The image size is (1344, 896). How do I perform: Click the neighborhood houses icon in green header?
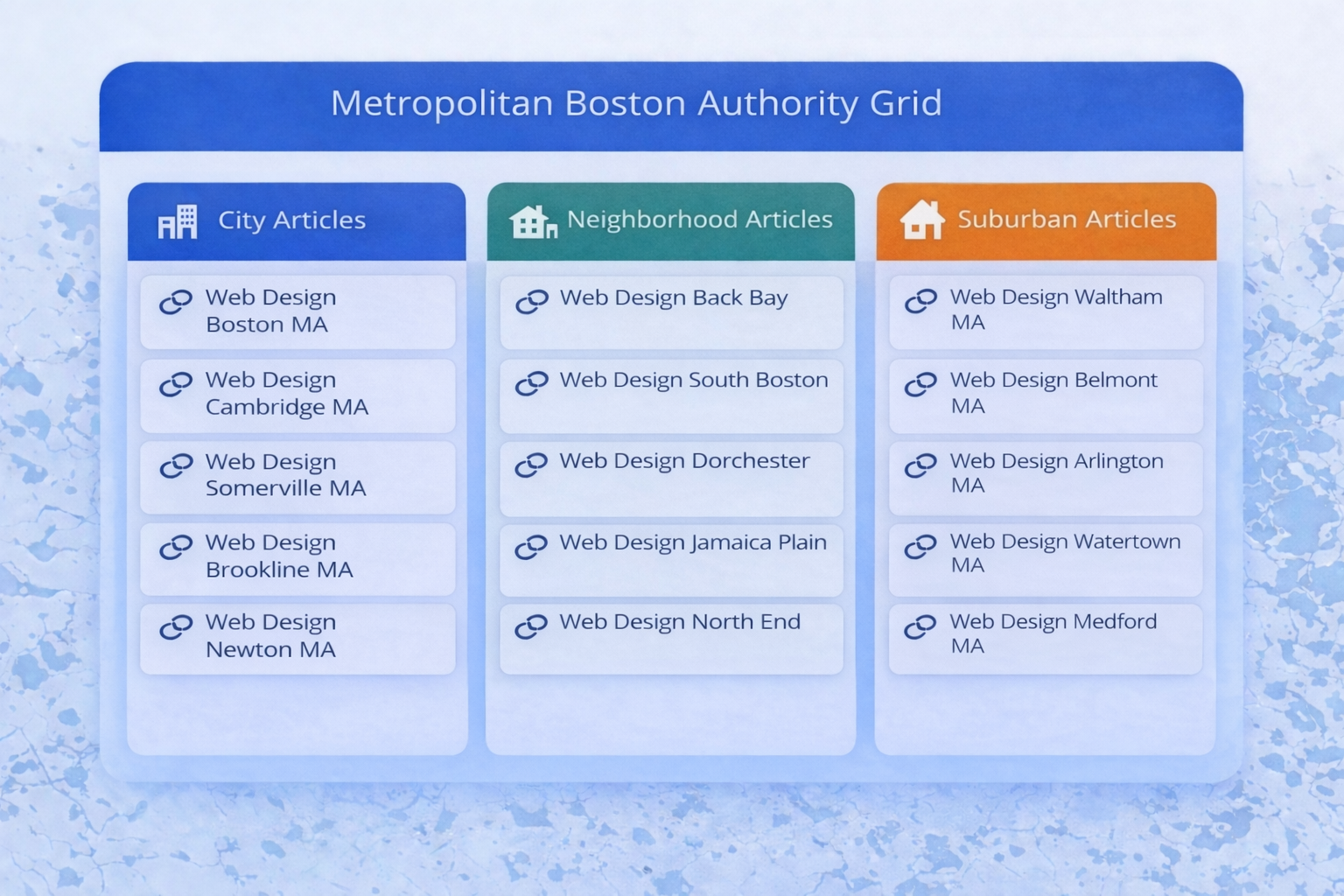(533, 222)
